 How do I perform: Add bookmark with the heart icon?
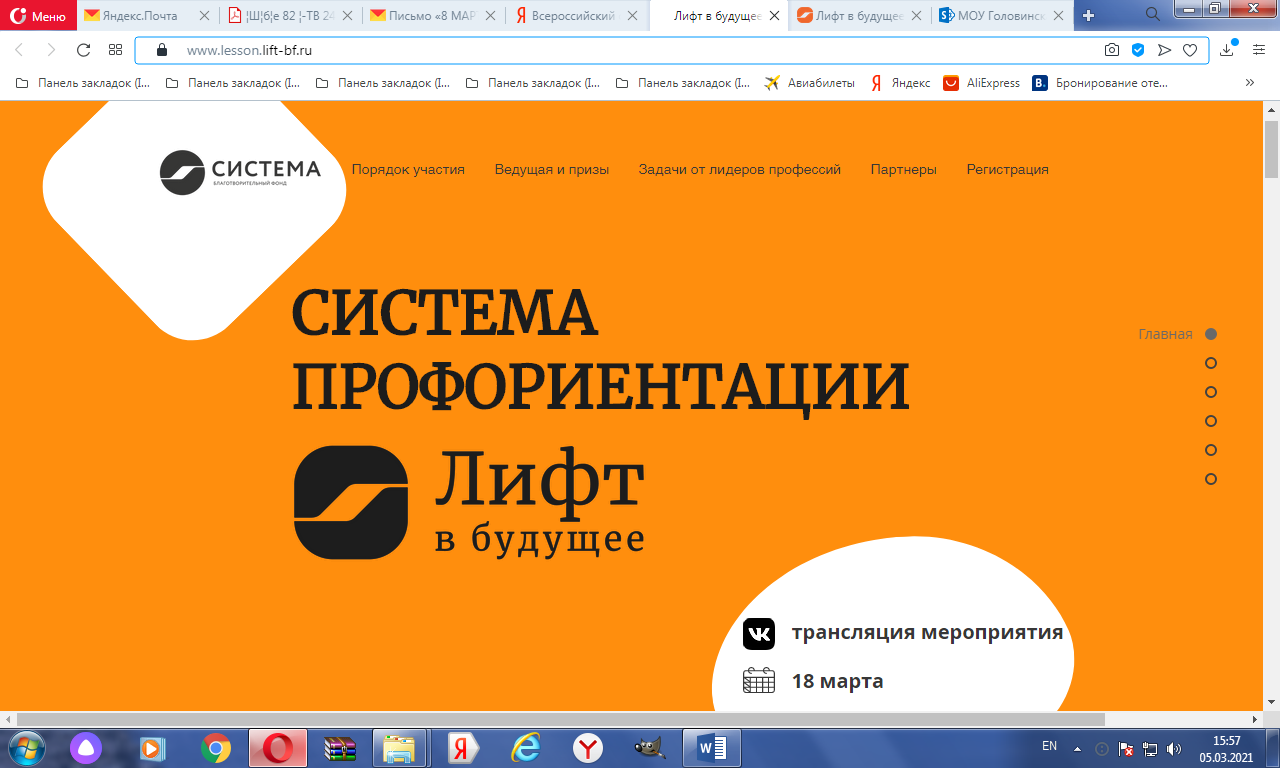pos(1190,50)
